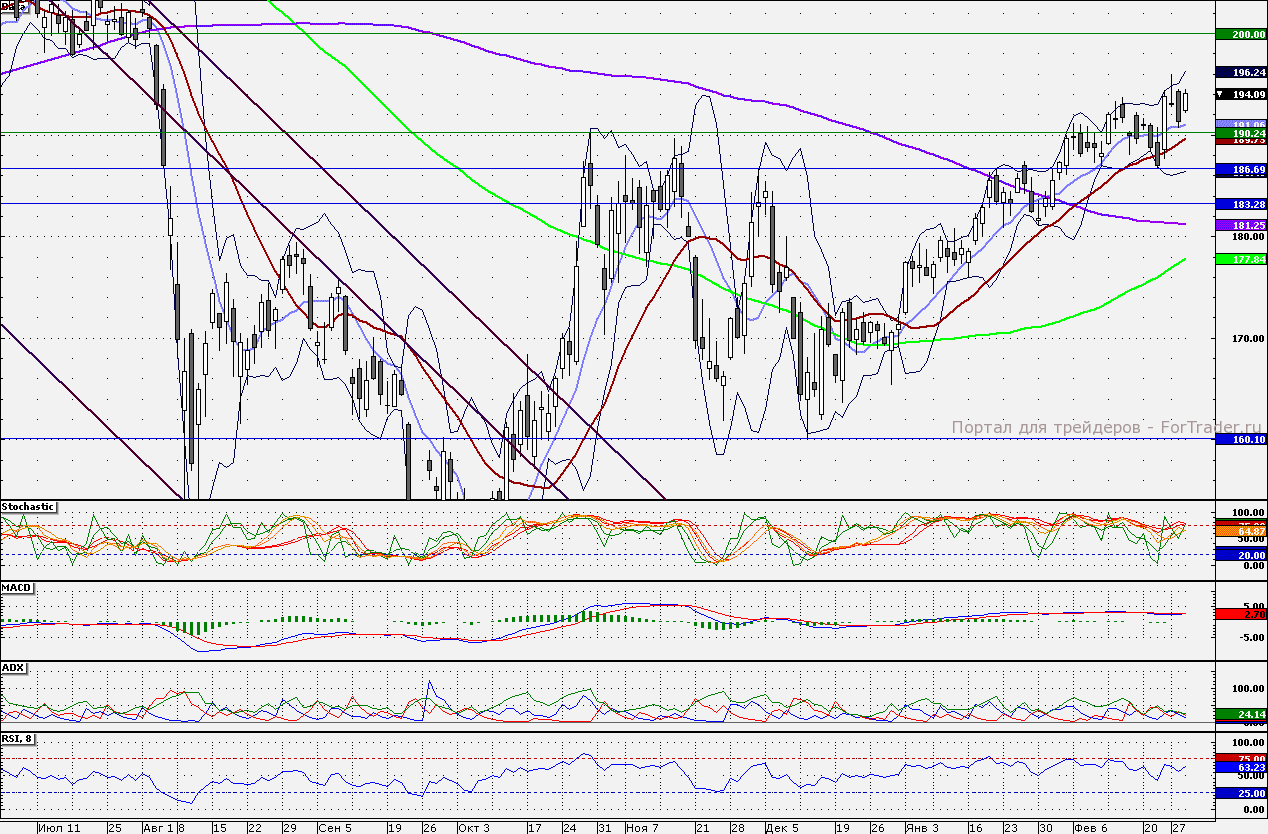
Task: Click the red 2.70 MACD value tag
Action: [1241, 613]
